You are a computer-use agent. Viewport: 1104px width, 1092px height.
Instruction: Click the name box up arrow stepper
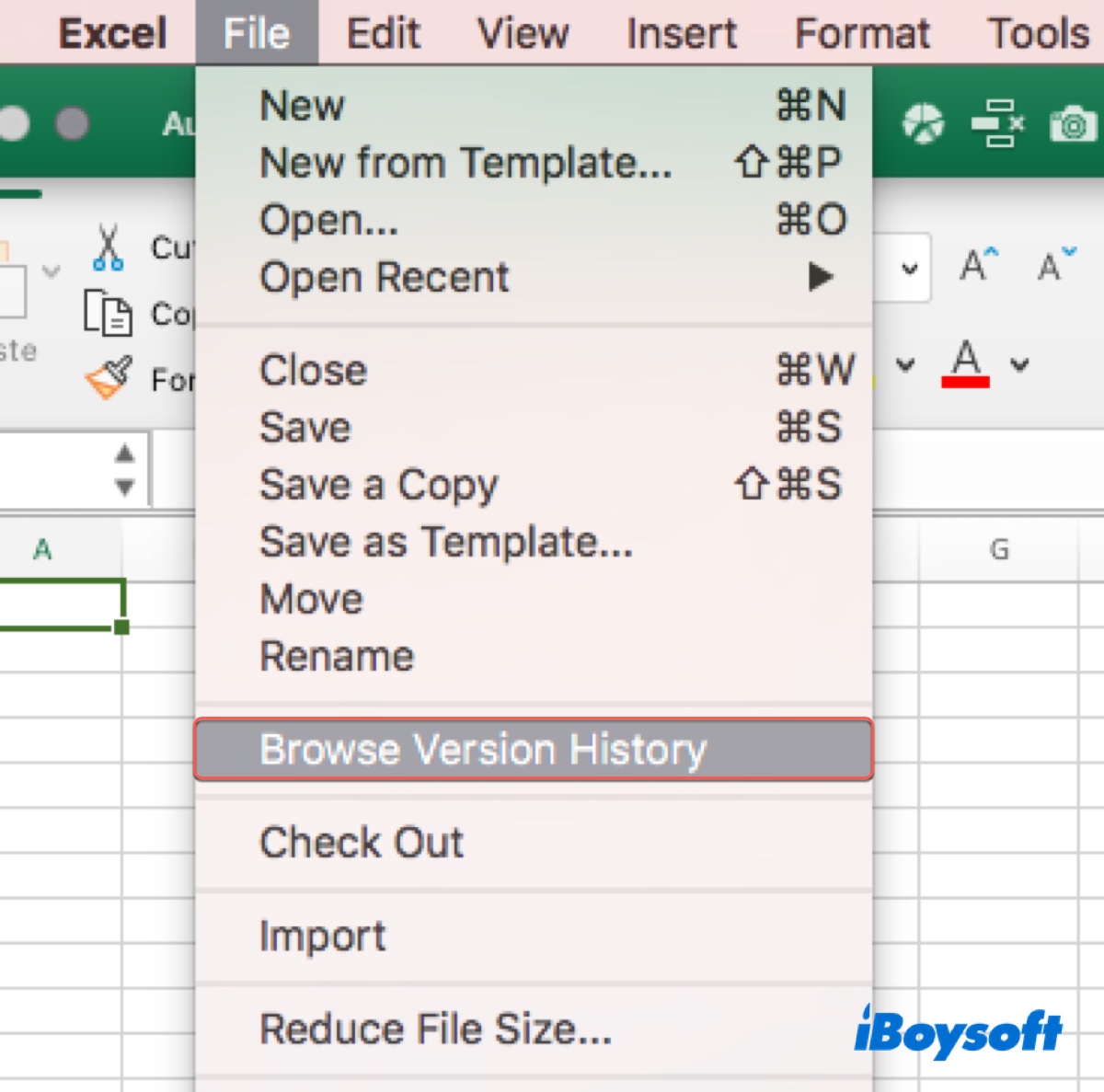coord(125,454)
